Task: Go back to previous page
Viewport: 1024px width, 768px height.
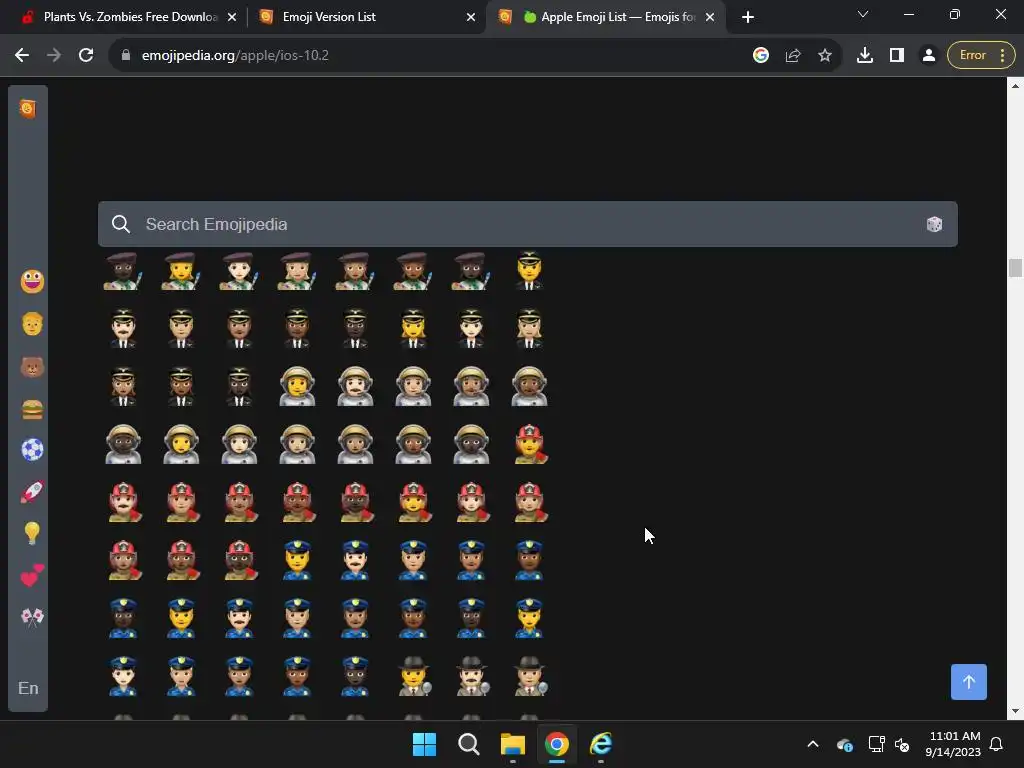Action: point(22,56)
